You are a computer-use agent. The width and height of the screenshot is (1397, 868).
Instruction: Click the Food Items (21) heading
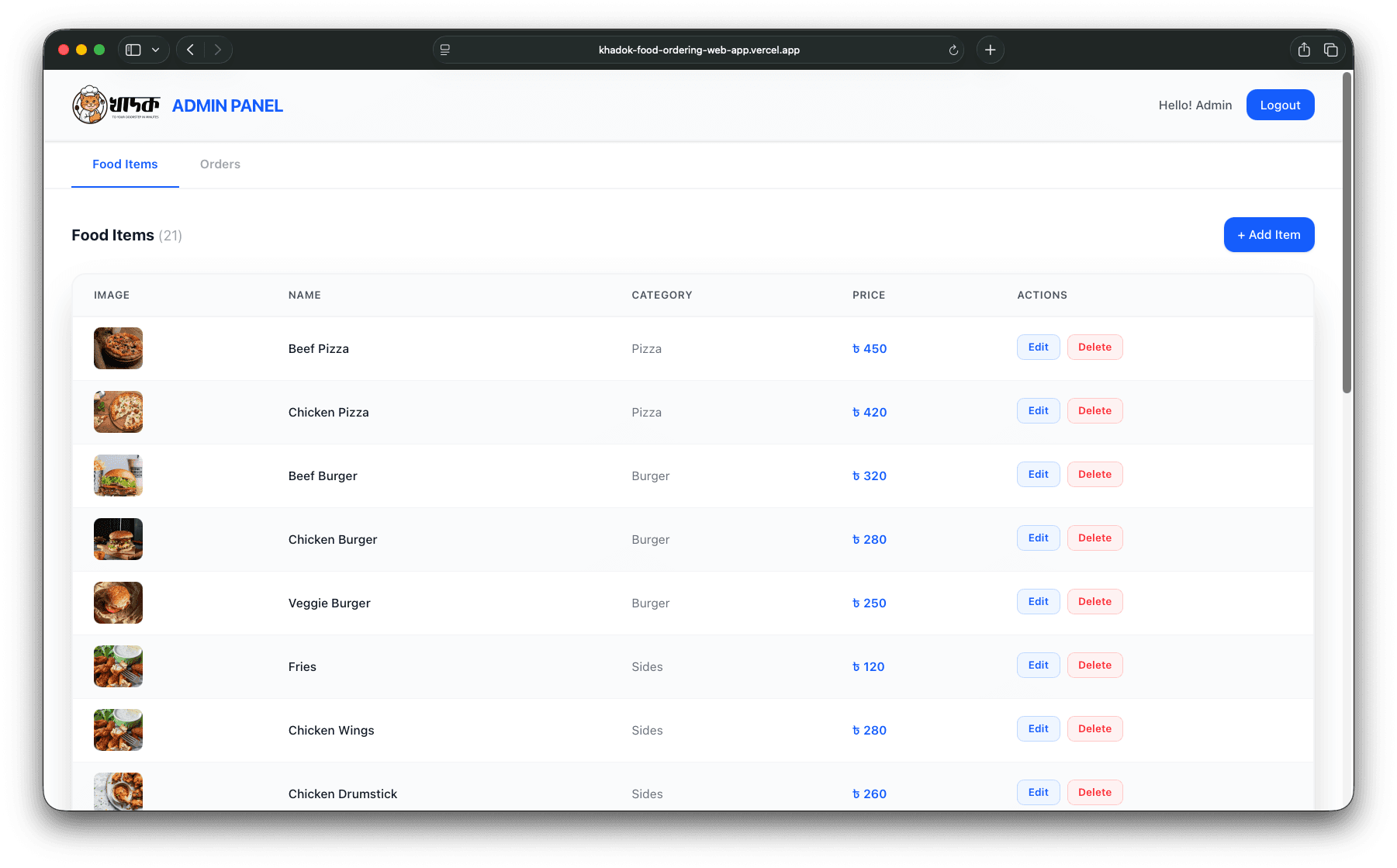pyautogui.click(x=126, y=235)
